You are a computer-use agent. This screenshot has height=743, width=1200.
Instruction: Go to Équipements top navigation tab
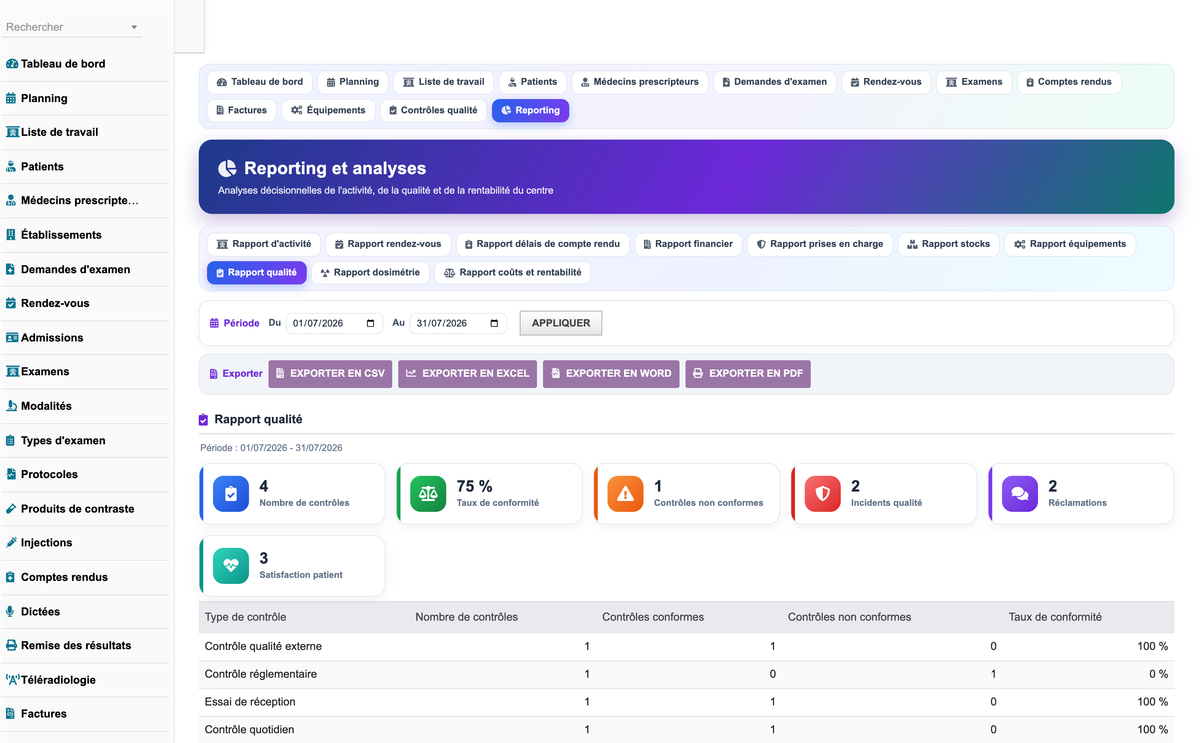[329, 110]
